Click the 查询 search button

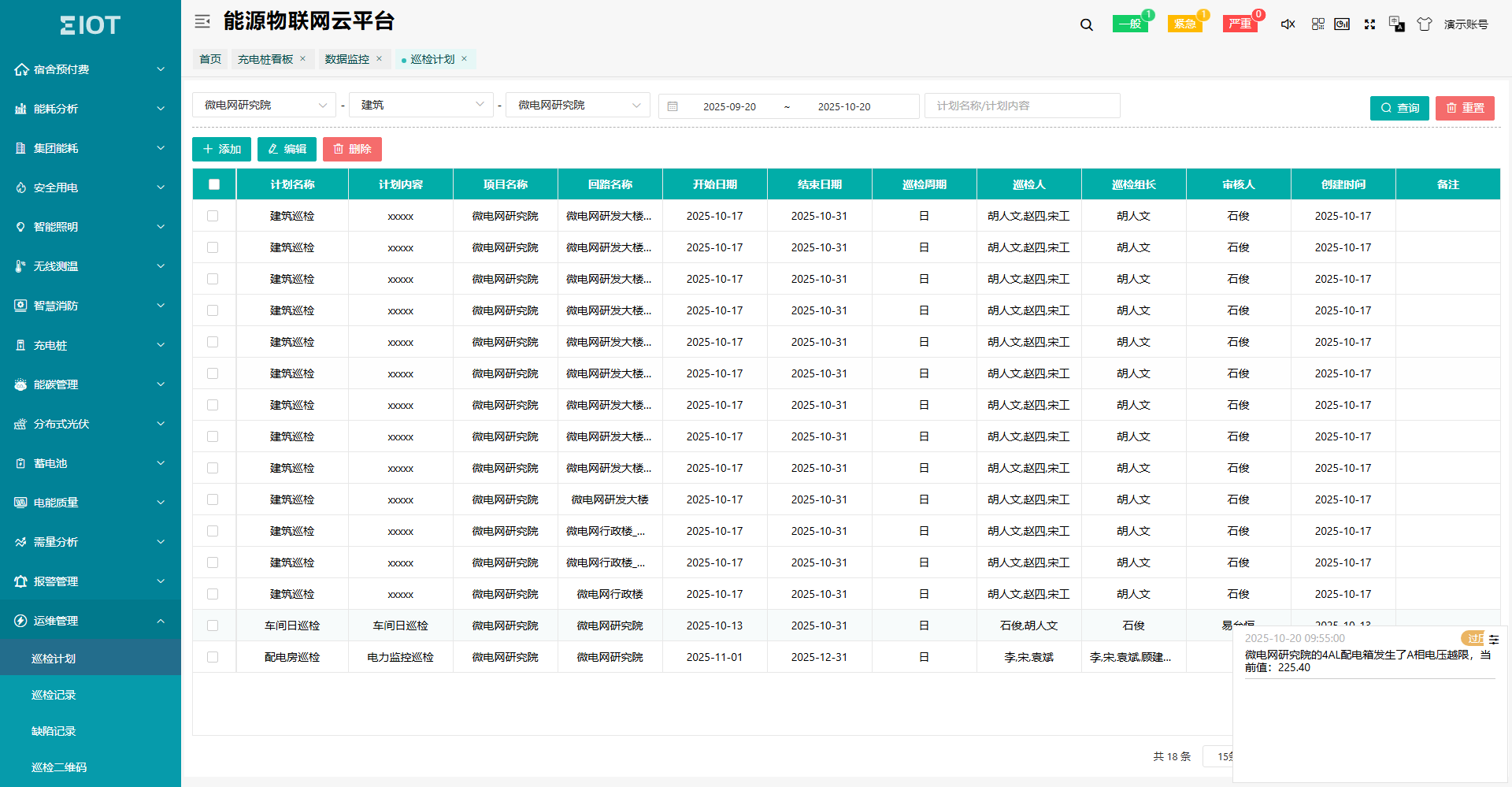[1399, 108]
